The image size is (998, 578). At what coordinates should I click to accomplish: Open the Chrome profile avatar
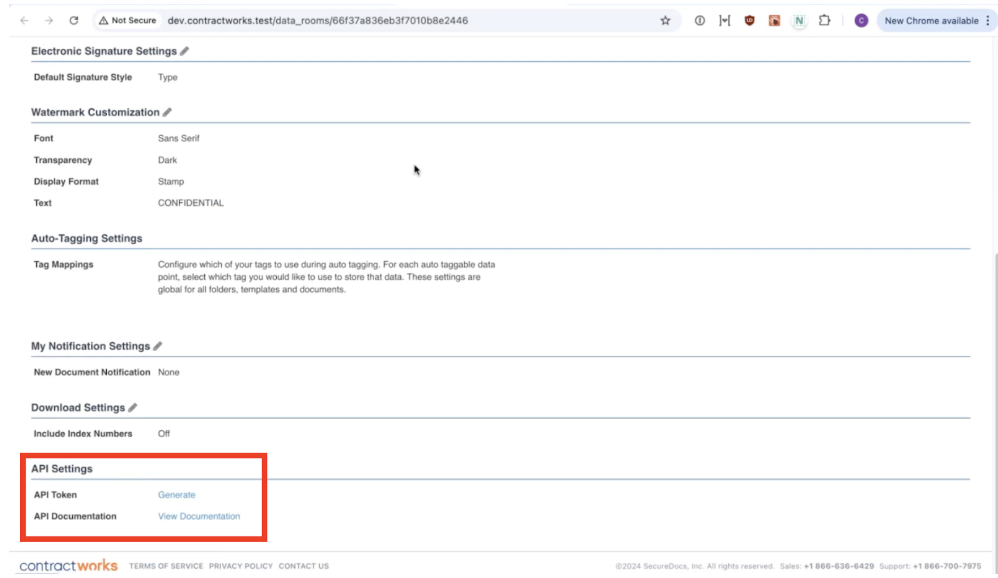pos(861,20)
